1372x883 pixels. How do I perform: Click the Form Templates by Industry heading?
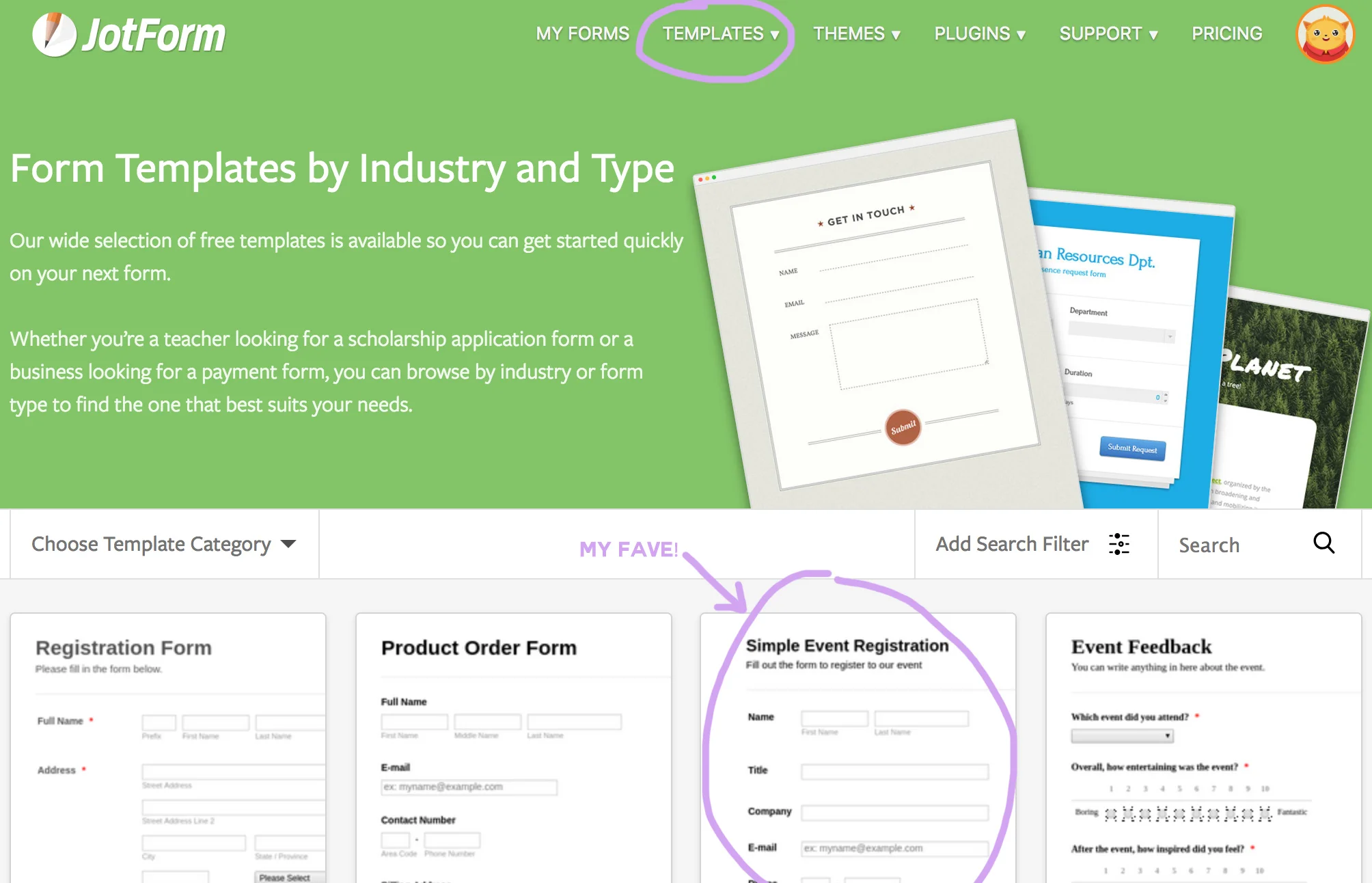click(342, 168)
